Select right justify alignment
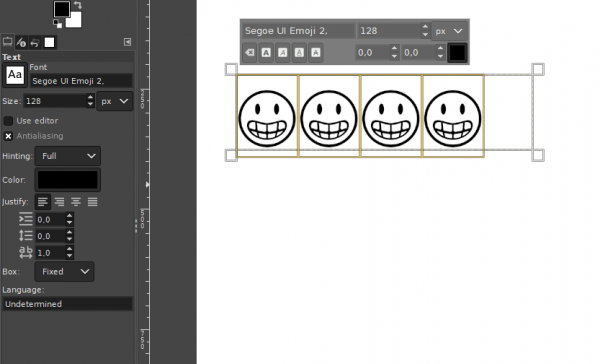The height and width of the screenshot is (364, 600). [x=59, y=202]
